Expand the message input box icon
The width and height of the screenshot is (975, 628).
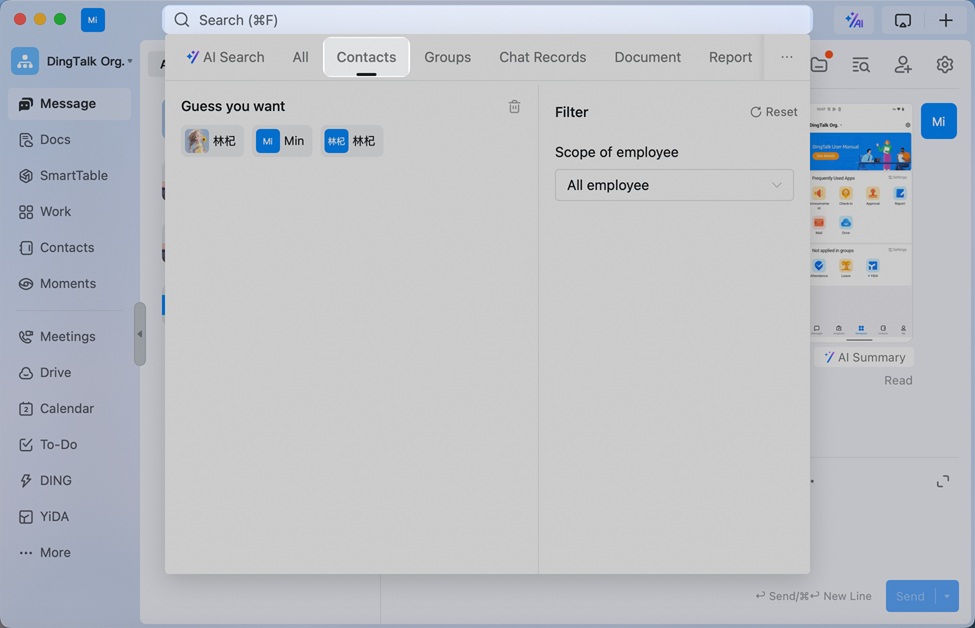[x=943, y=482]
